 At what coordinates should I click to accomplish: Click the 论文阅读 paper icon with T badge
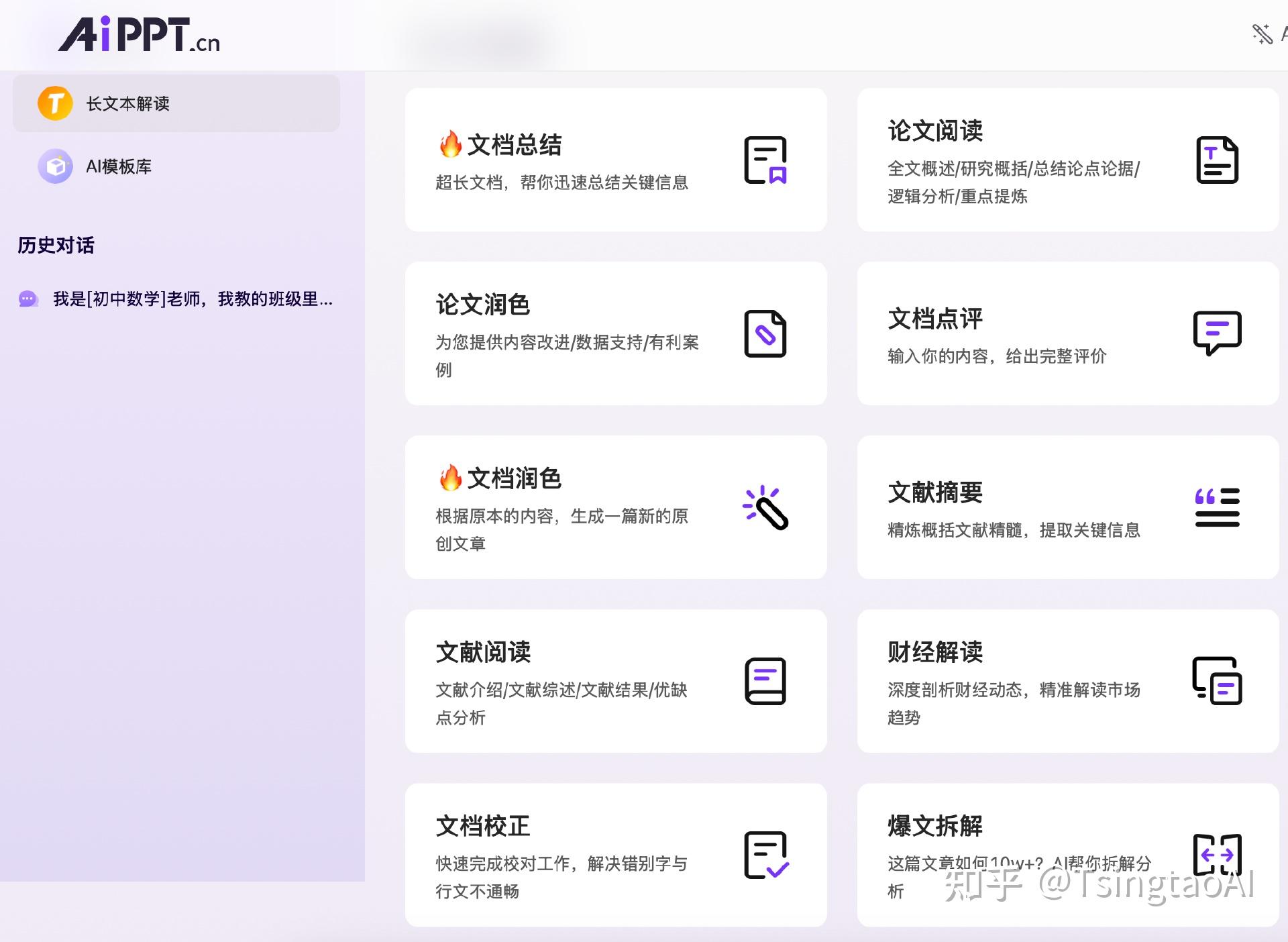point(1217,160)
